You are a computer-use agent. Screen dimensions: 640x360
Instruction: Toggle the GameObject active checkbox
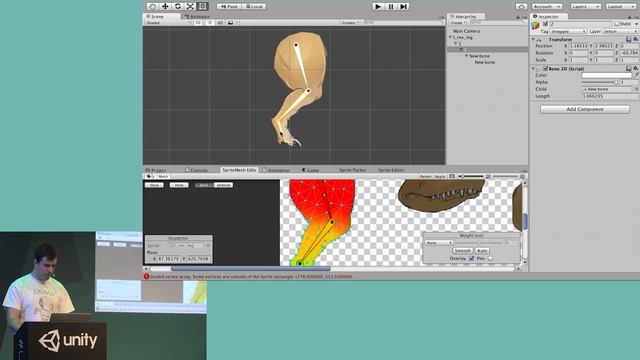click(545, 24)
